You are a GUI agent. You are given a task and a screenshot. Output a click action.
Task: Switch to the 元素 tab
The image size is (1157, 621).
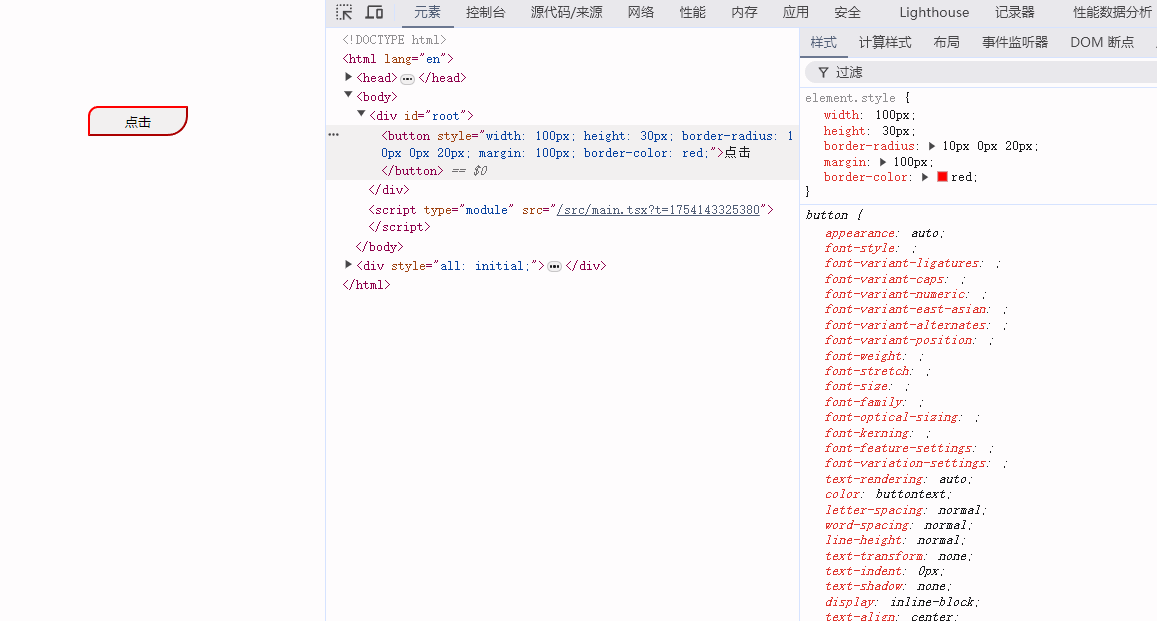point(427,13)
